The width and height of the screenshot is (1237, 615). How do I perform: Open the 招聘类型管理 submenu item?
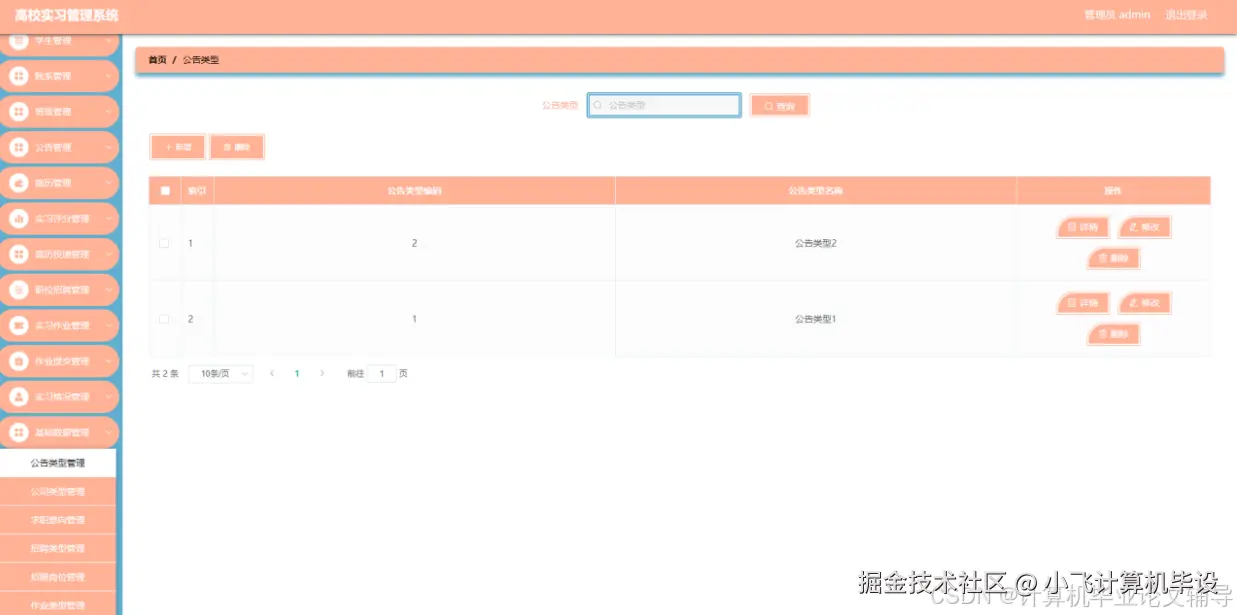pyautogui.click(x=58, y=548)
